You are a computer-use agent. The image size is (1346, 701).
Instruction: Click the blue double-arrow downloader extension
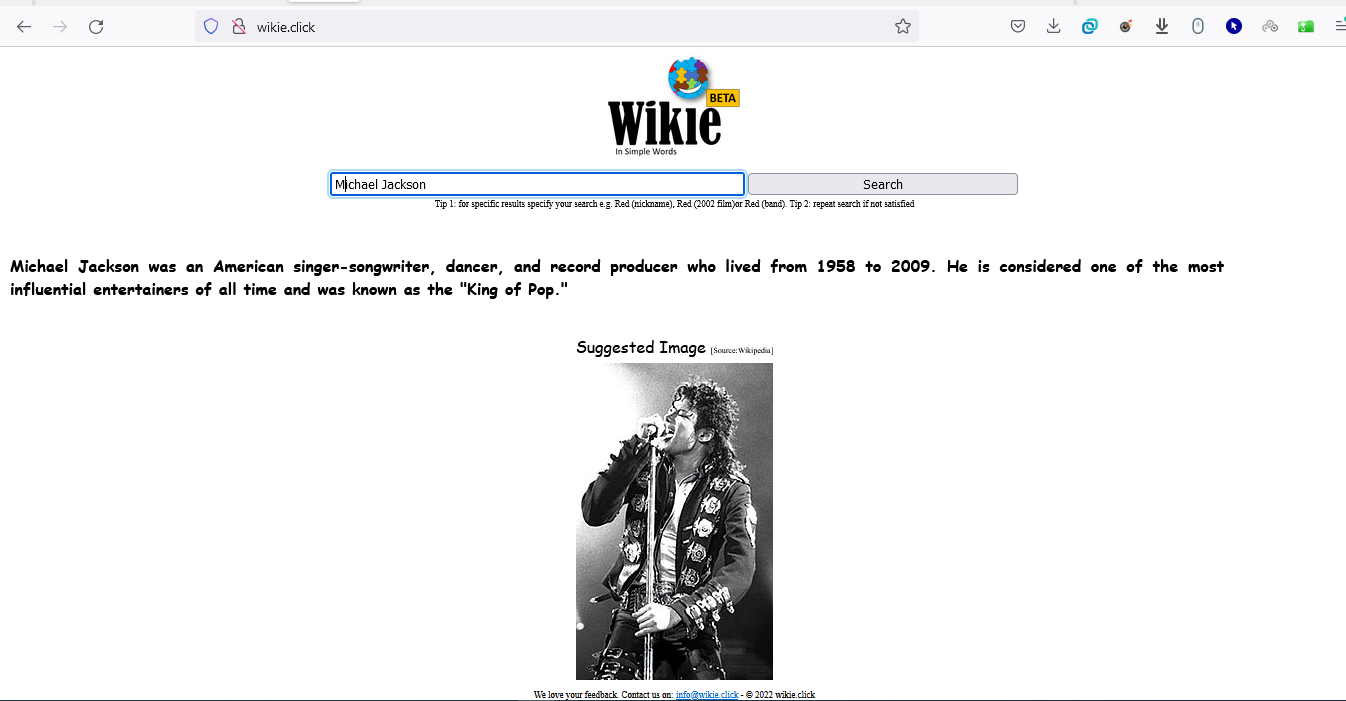[1161, 26]
